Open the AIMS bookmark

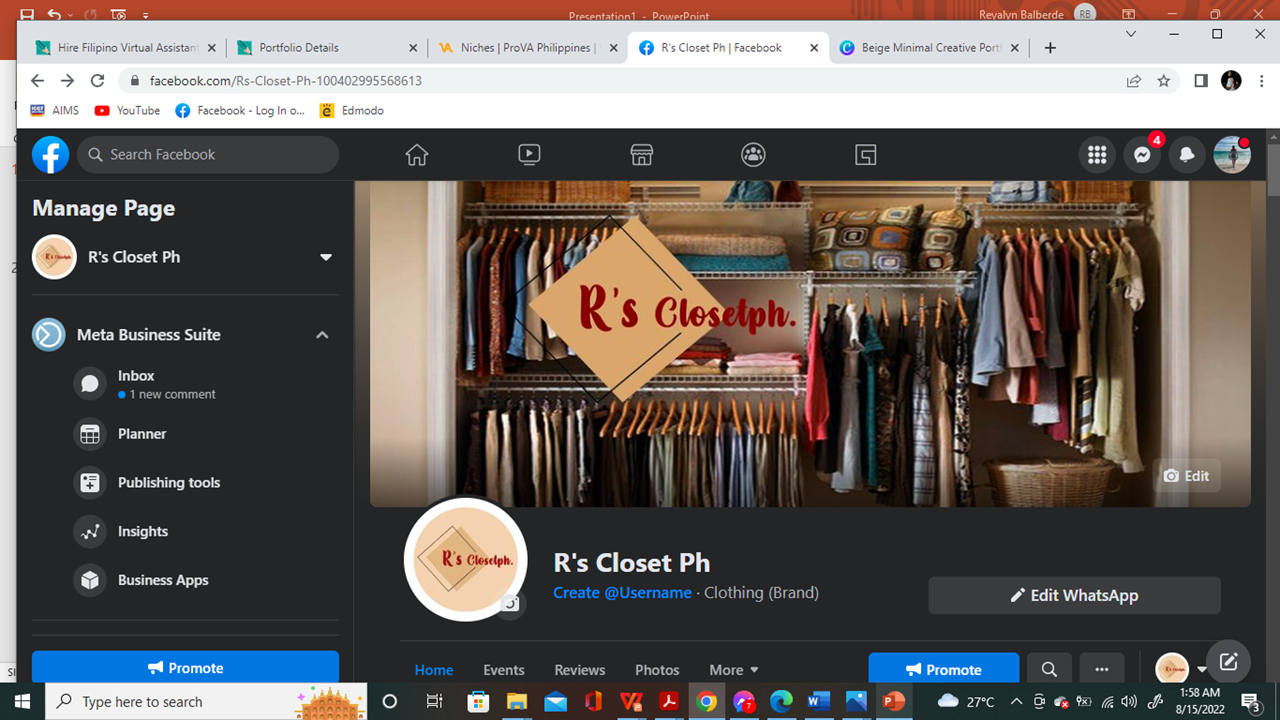point(55,111)
